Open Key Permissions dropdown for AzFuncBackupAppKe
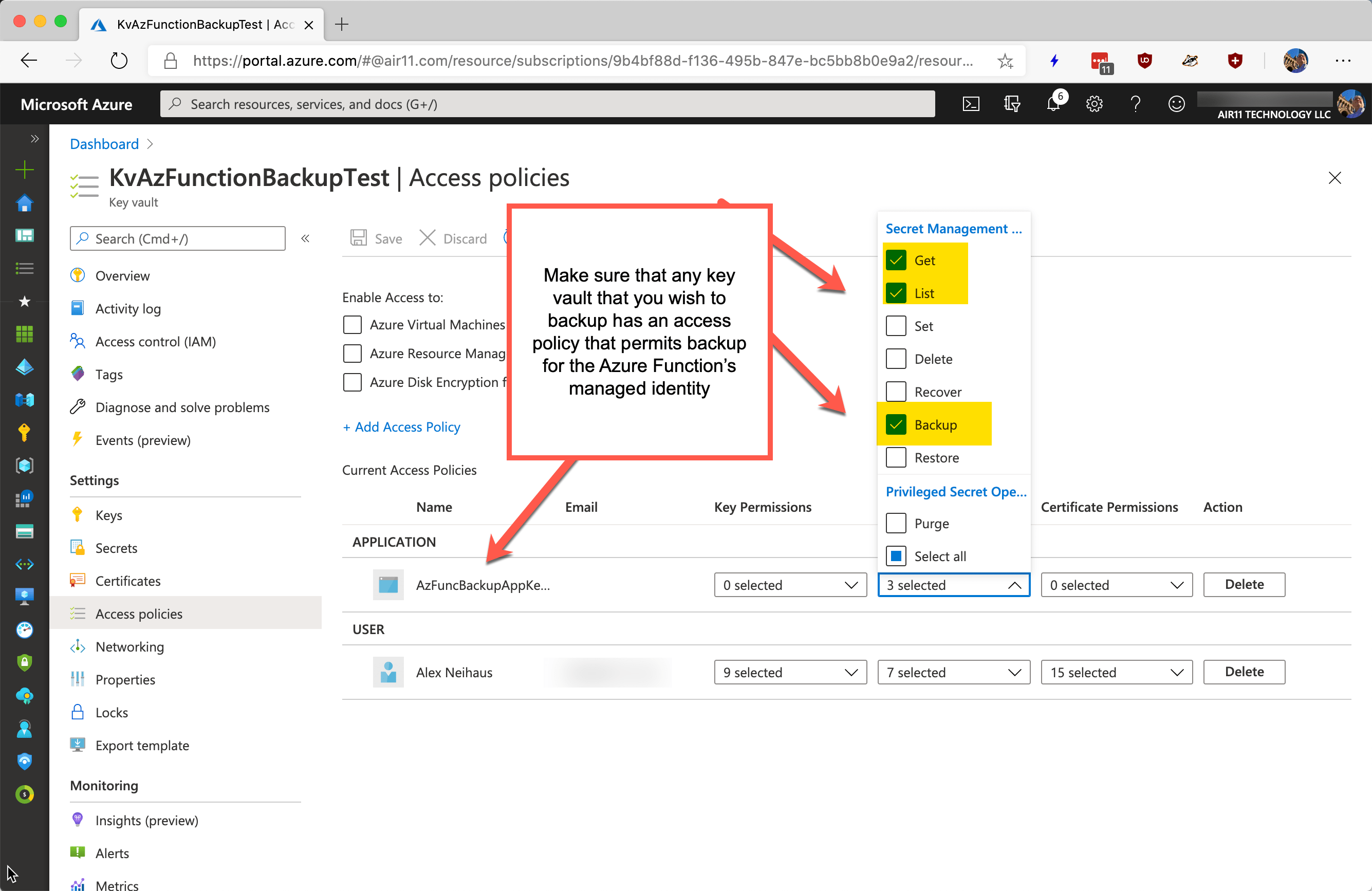1372x891 pixels. click(x=790, y=584)
